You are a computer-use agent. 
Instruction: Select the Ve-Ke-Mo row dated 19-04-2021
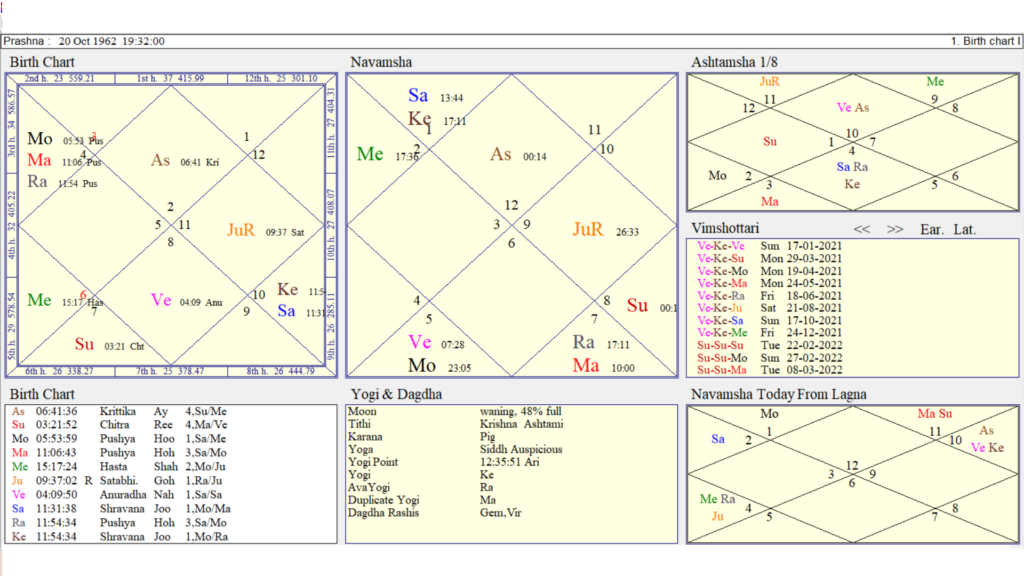[x=769, y=271]
